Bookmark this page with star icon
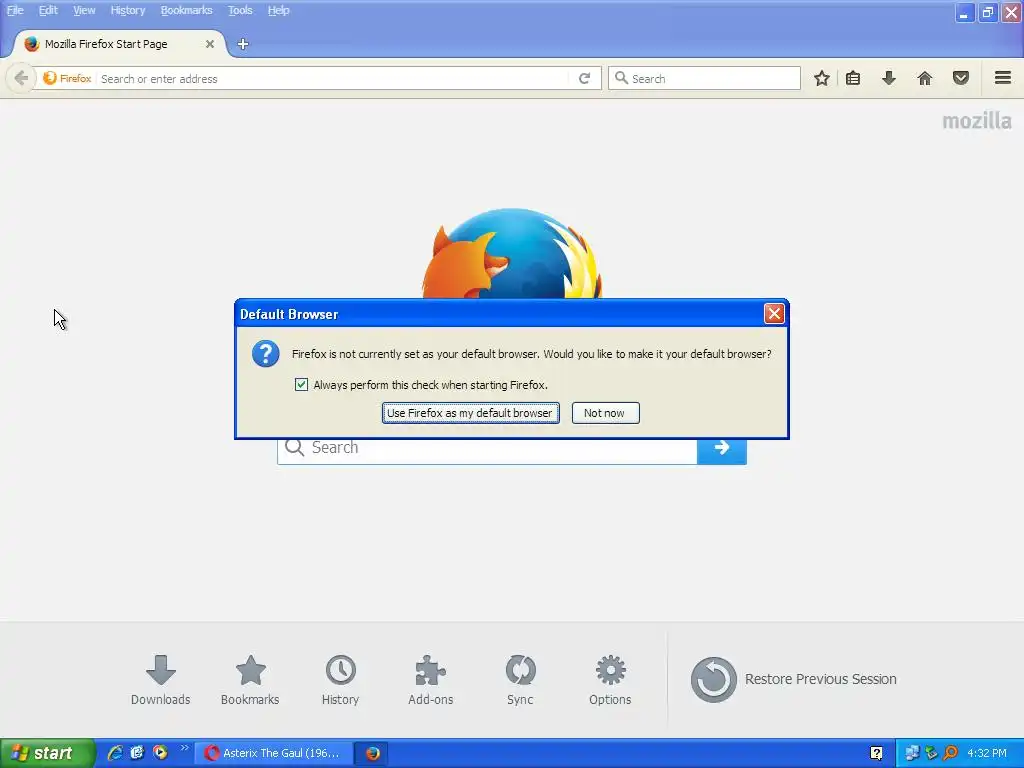 coord(822,78)
